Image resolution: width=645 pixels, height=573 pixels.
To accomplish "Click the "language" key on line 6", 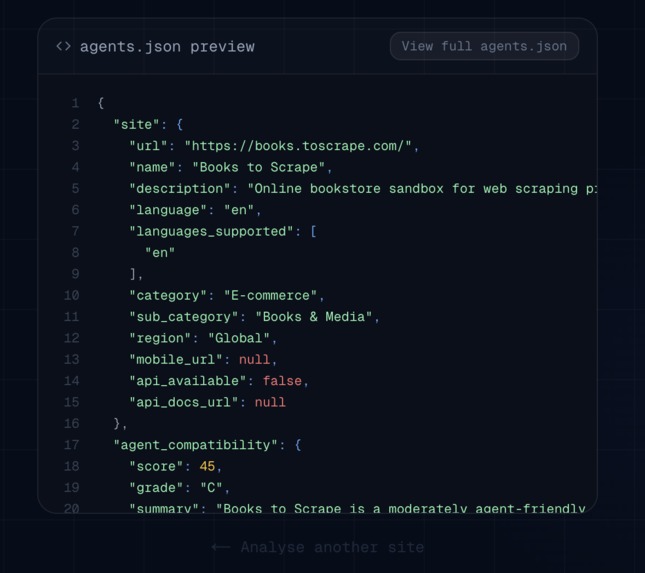I will coord(168,210).
